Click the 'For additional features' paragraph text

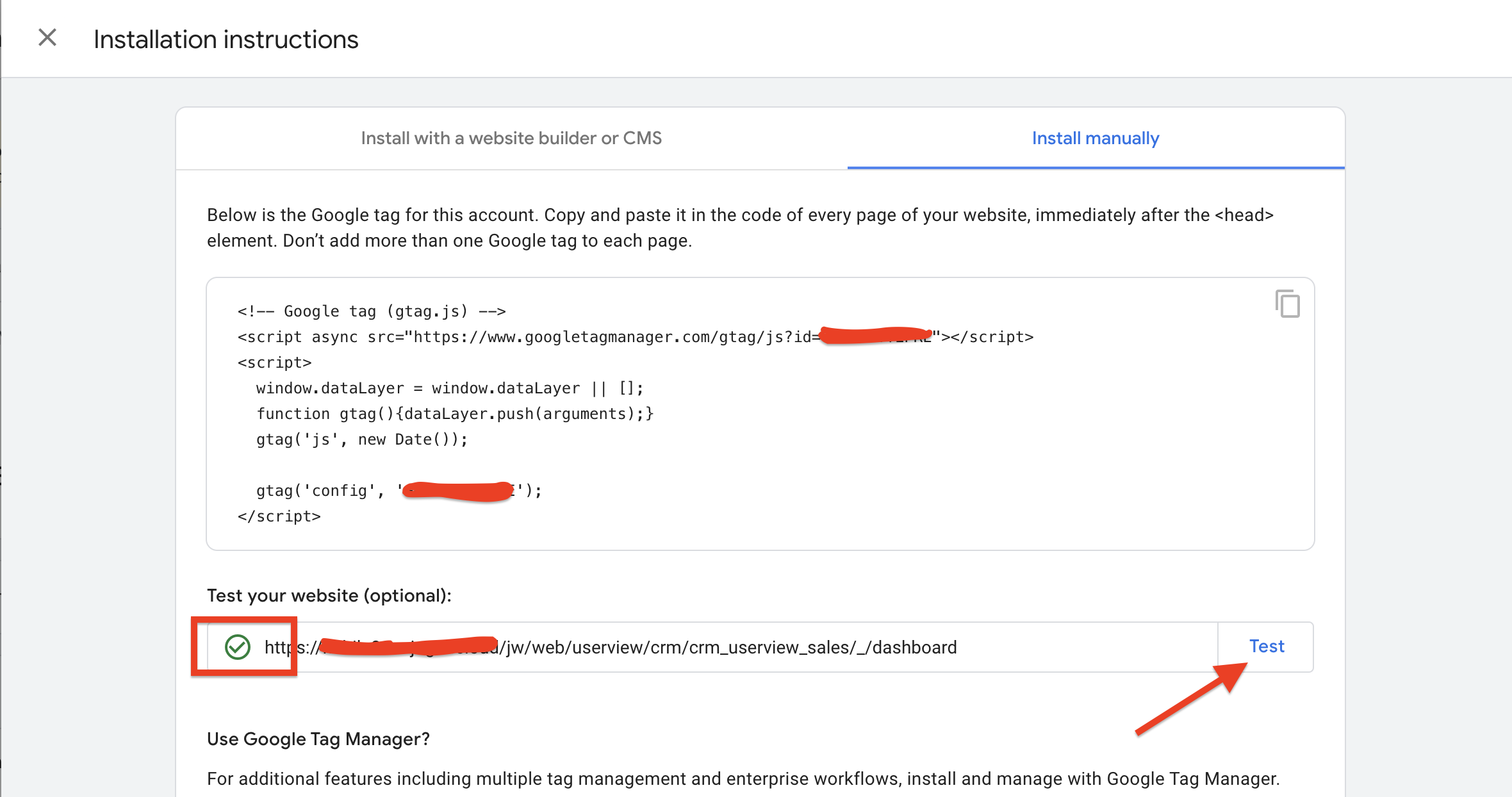click(743, 779)
